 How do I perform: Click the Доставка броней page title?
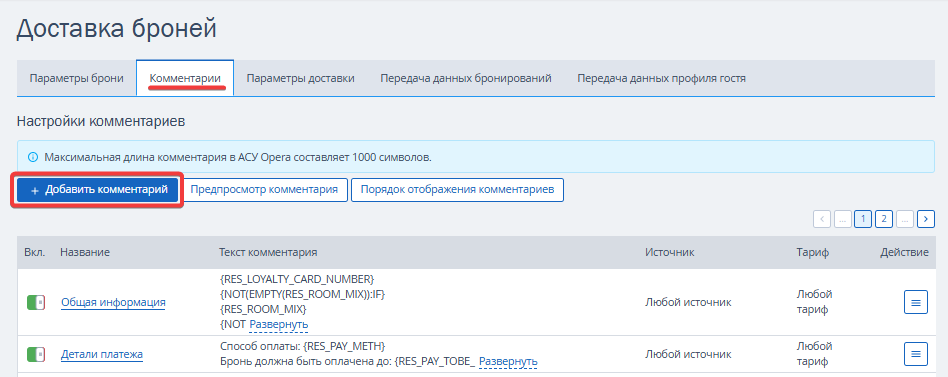pyautogui.click(x=116, y=29)
